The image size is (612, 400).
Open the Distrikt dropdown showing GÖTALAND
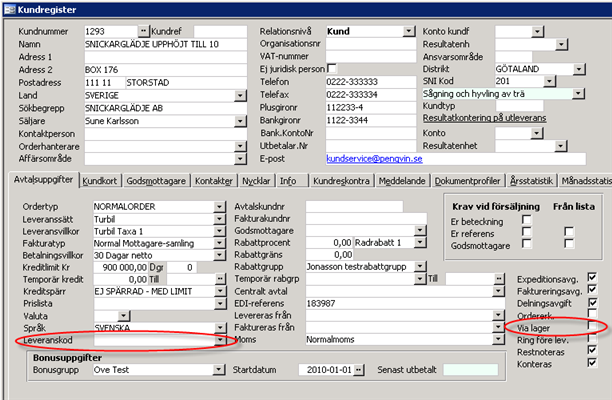(x=580, y=69)
